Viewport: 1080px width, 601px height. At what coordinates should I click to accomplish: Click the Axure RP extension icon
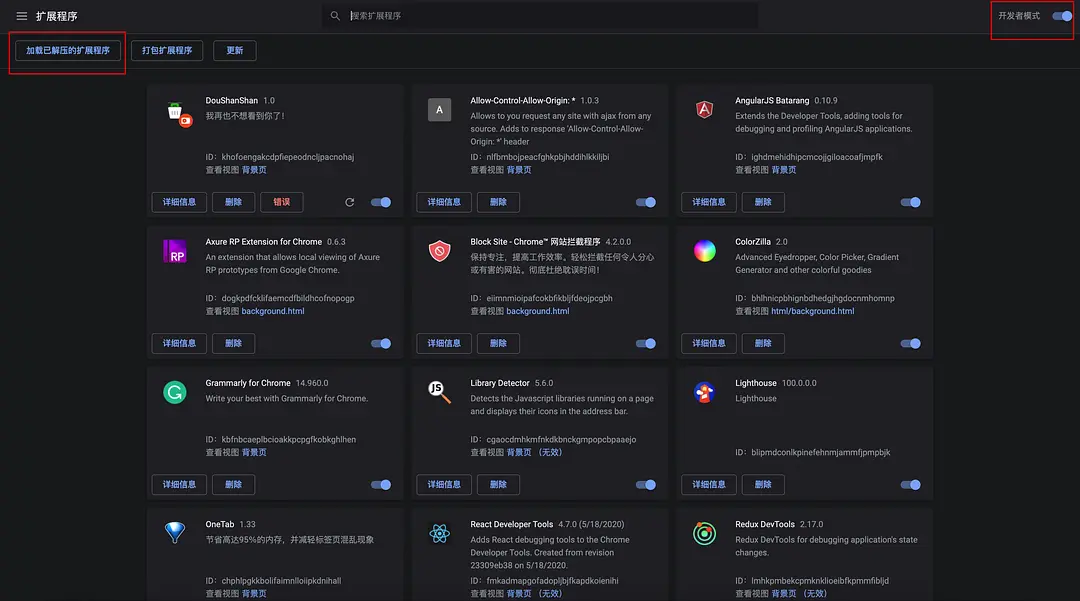pyautogui.click(x=175, y=251)
